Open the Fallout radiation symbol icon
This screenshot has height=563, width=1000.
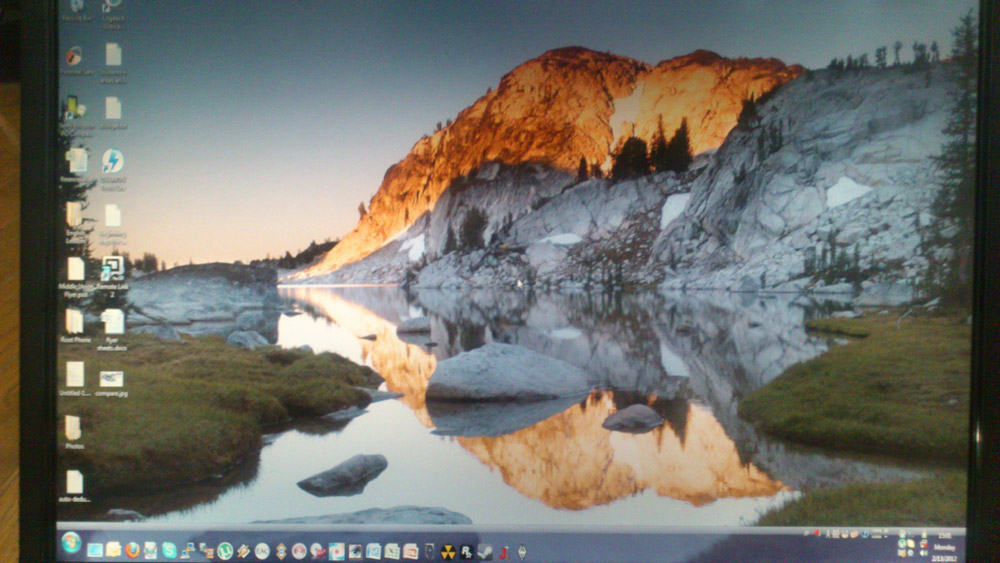[x=448, y=552]
